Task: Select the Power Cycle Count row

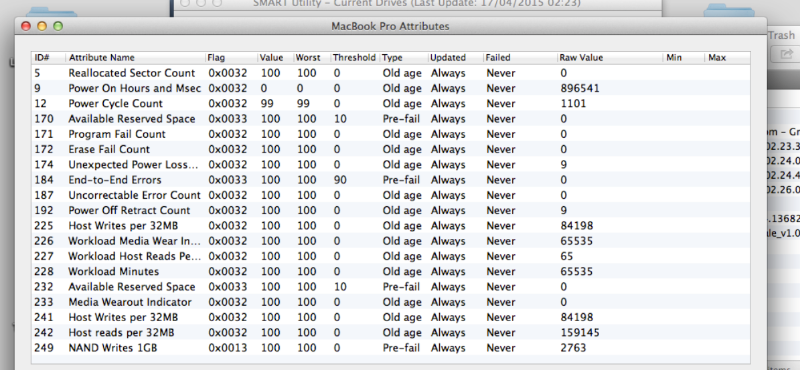Action: [x=391, y=104]
